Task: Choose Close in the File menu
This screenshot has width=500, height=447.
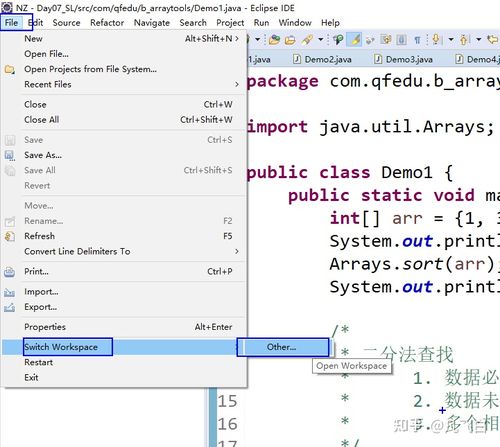Action: tap(124, 104)
